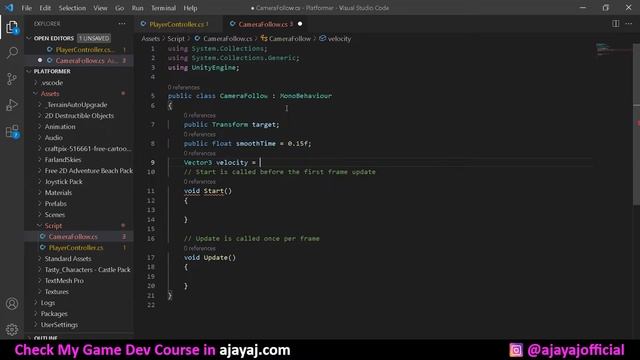Switch to the PlayerController.cs tab

click(178, 24)
